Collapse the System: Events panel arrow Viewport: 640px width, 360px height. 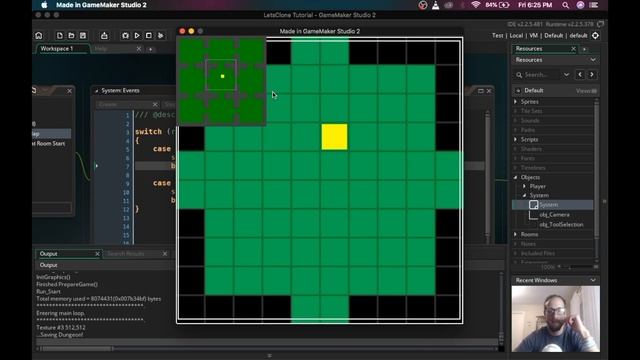pyautogui.click(x=97, y=91)
